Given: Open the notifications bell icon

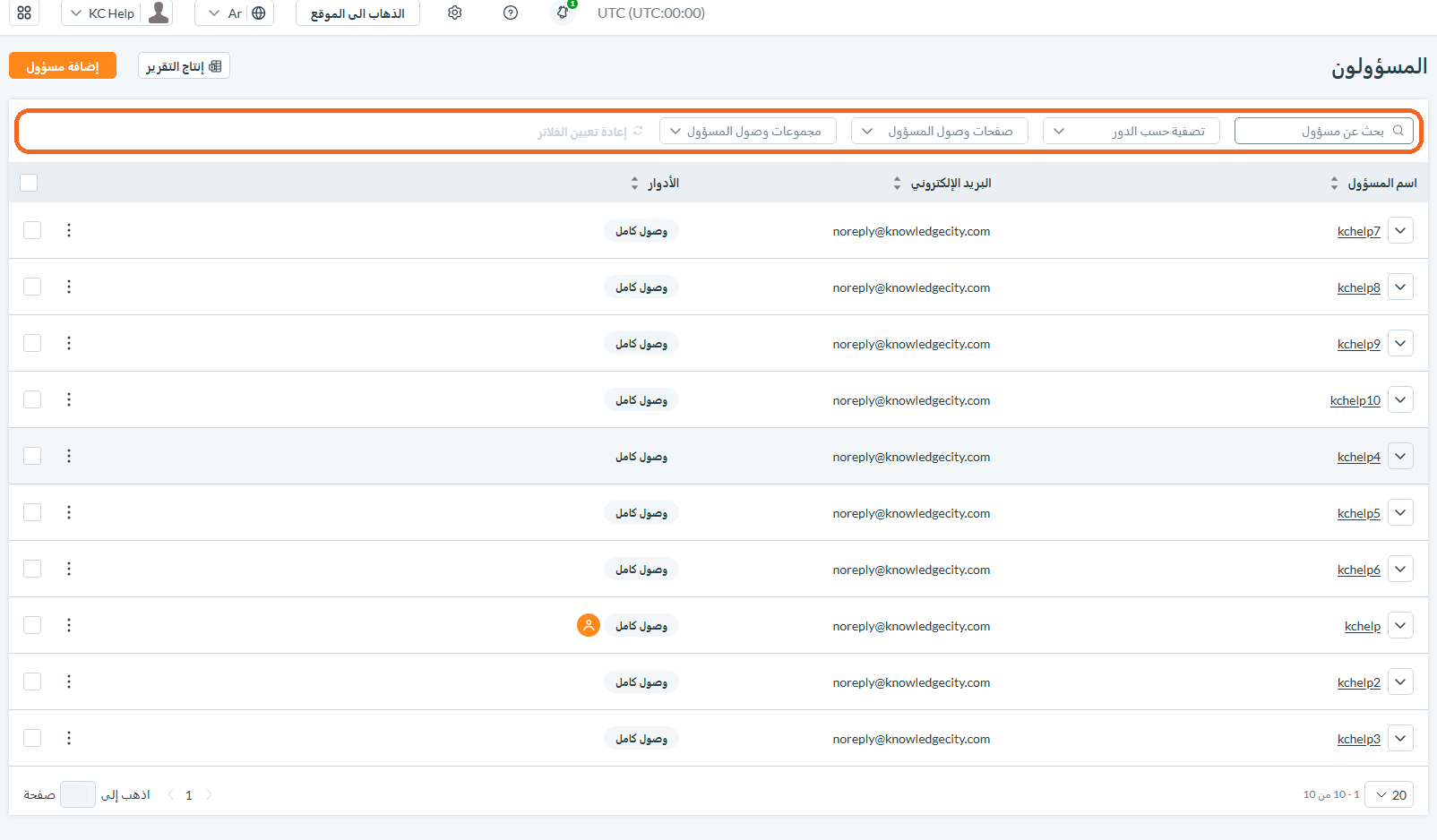Looking at the screenshot, I should [x=563, y=13].
